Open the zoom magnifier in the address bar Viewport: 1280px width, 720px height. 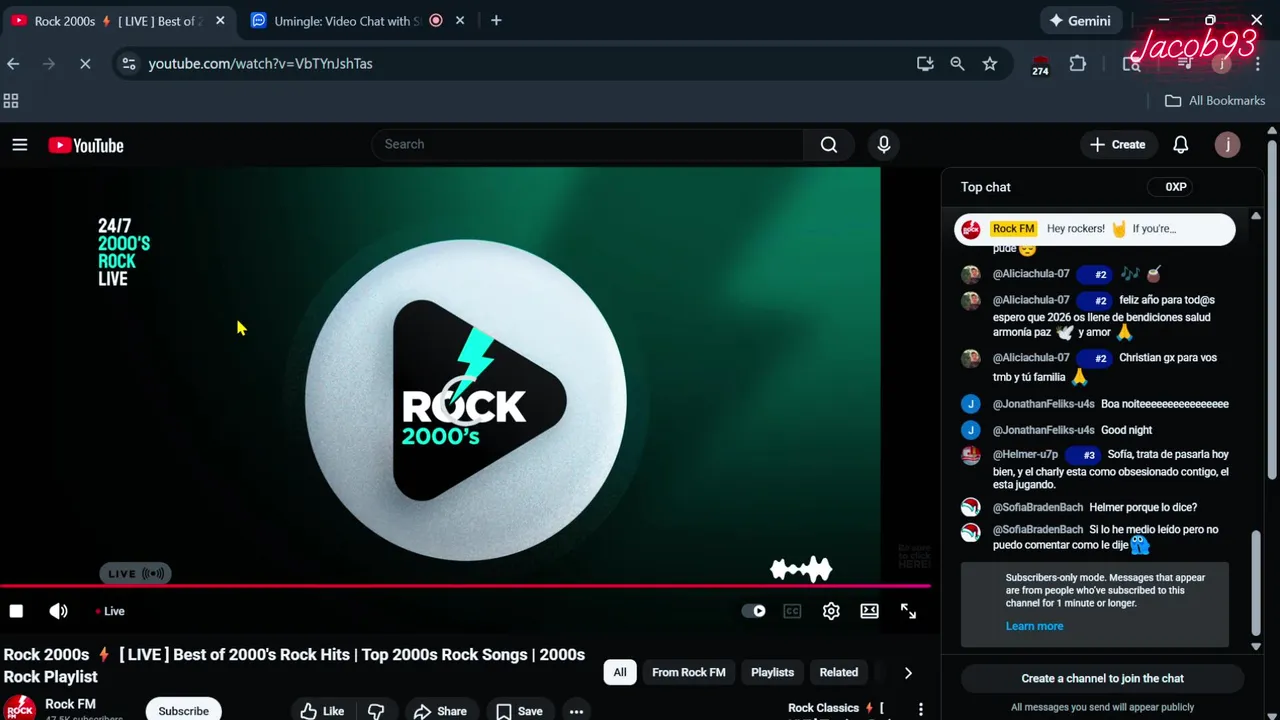(957, 63)
